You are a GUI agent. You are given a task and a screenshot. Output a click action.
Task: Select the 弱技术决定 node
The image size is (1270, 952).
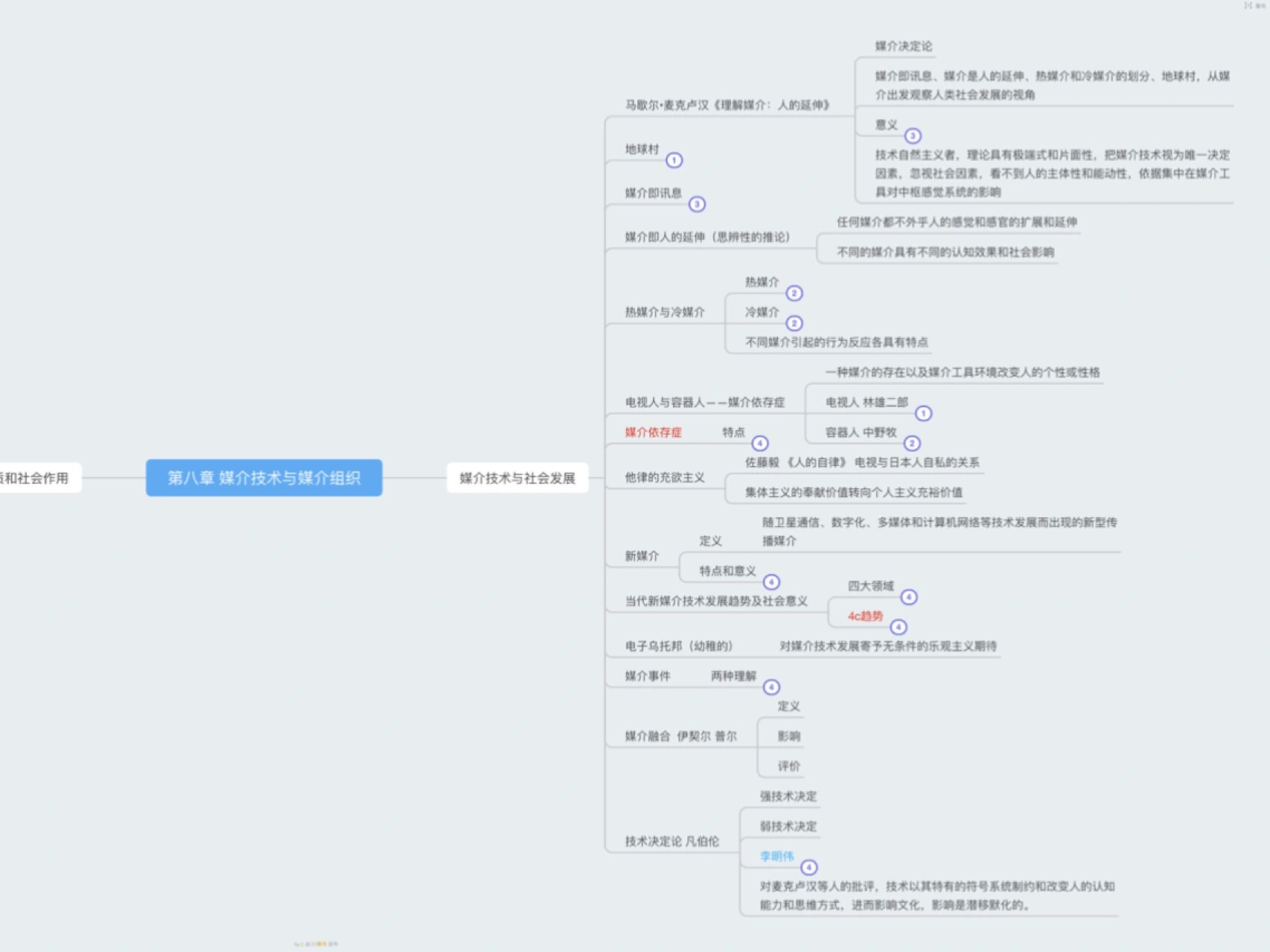point(788,826)
